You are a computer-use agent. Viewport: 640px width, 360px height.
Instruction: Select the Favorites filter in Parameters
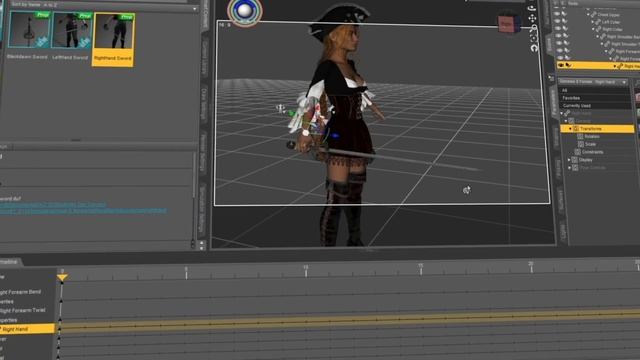tap(595, 98)
